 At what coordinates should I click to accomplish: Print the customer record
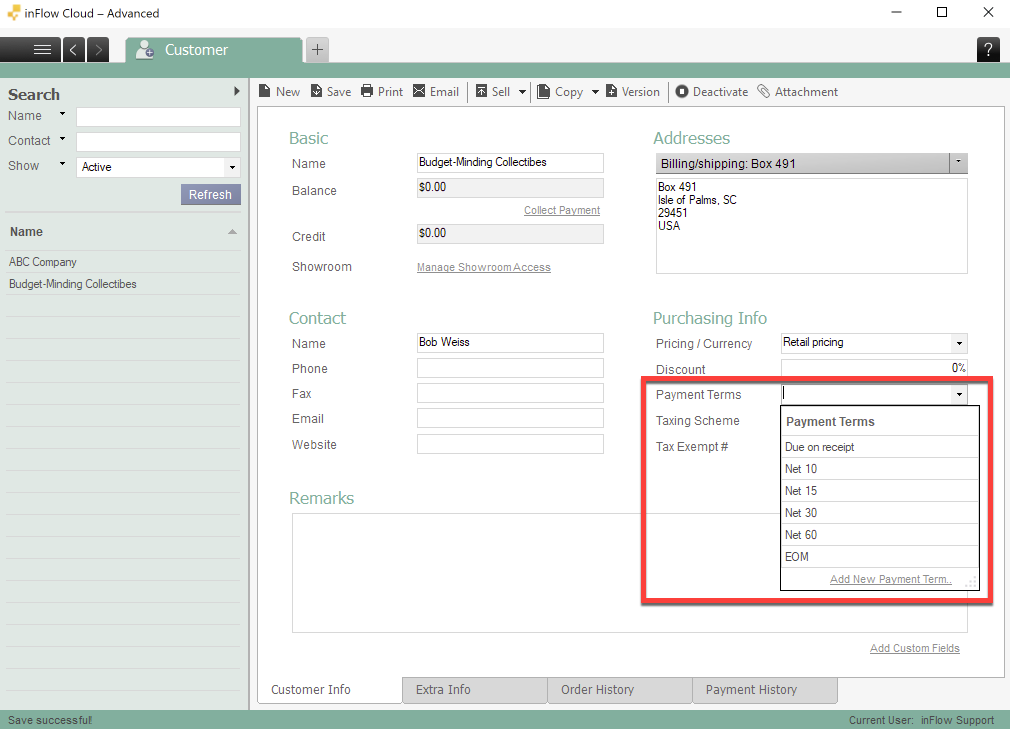click(382, 91)
